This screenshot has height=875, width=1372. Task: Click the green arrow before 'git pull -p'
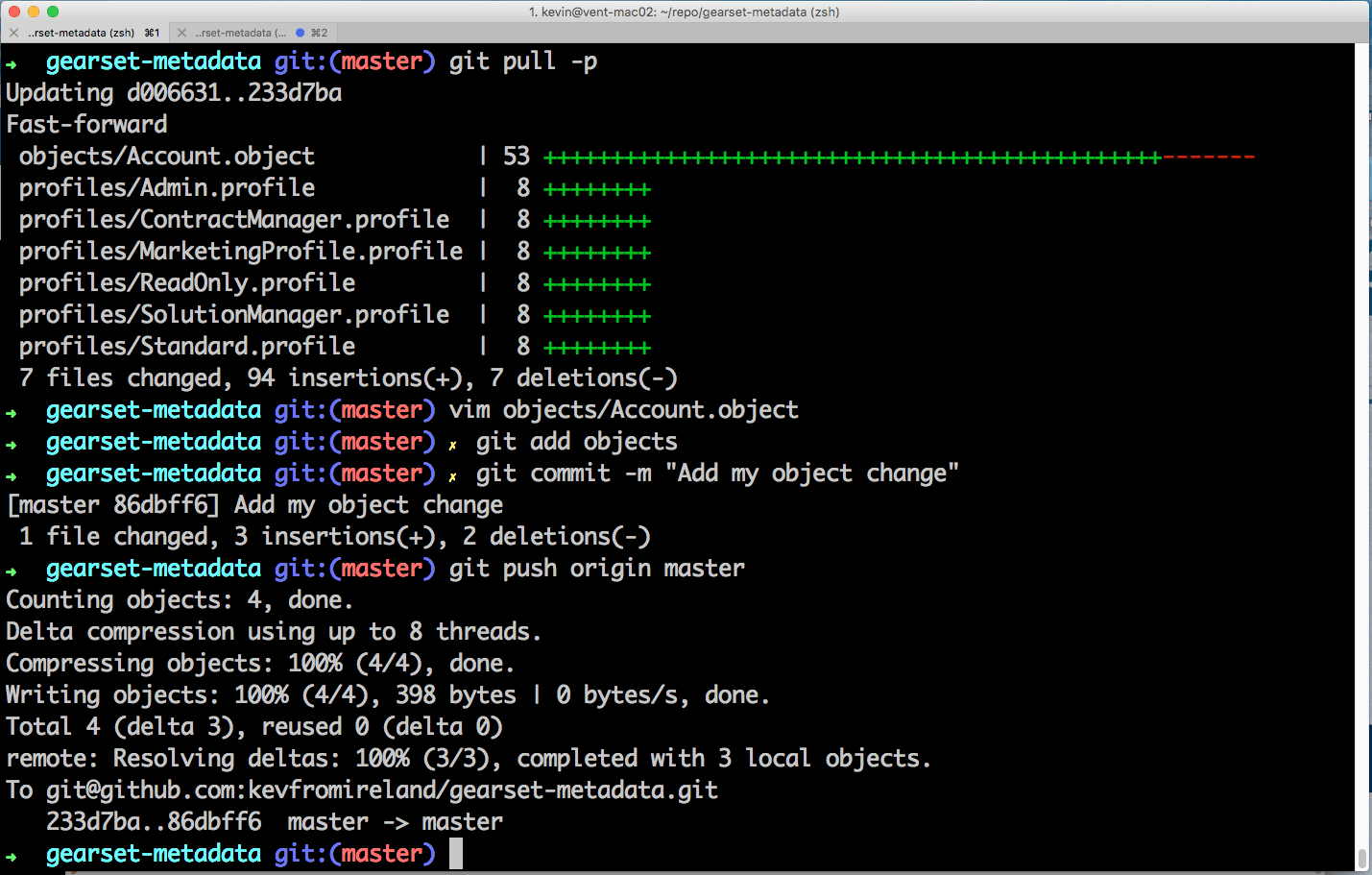coord(12,64)
